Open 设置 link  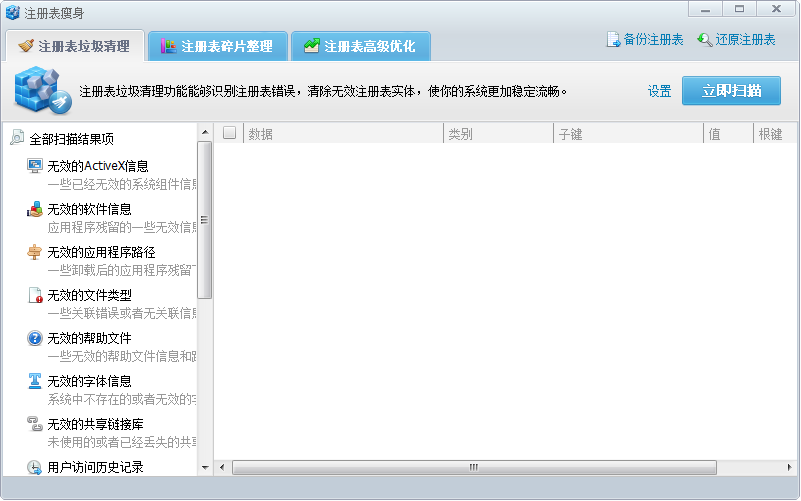point(659,91)
